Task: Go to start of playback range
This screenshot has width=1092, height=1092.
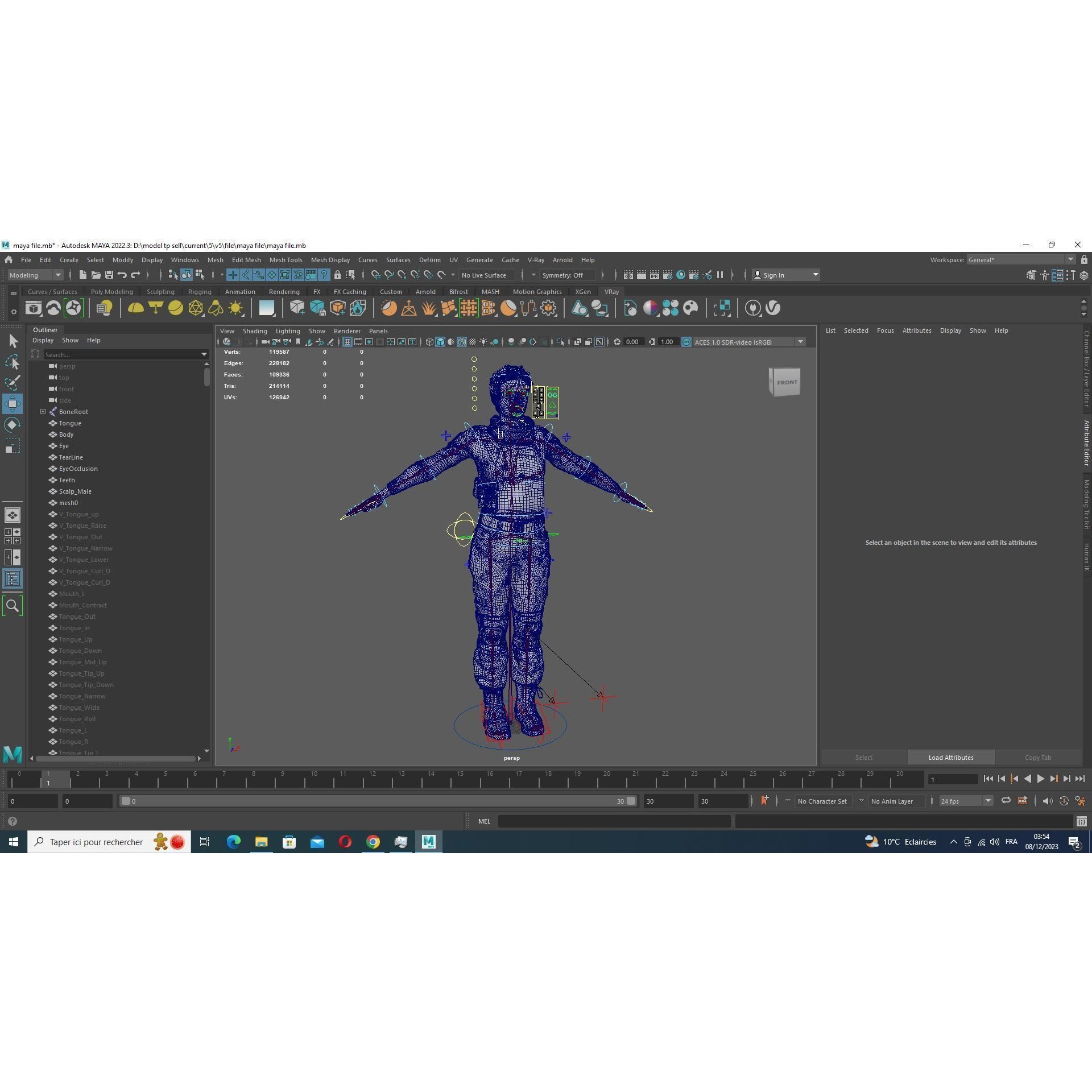Action: [988, 779]
